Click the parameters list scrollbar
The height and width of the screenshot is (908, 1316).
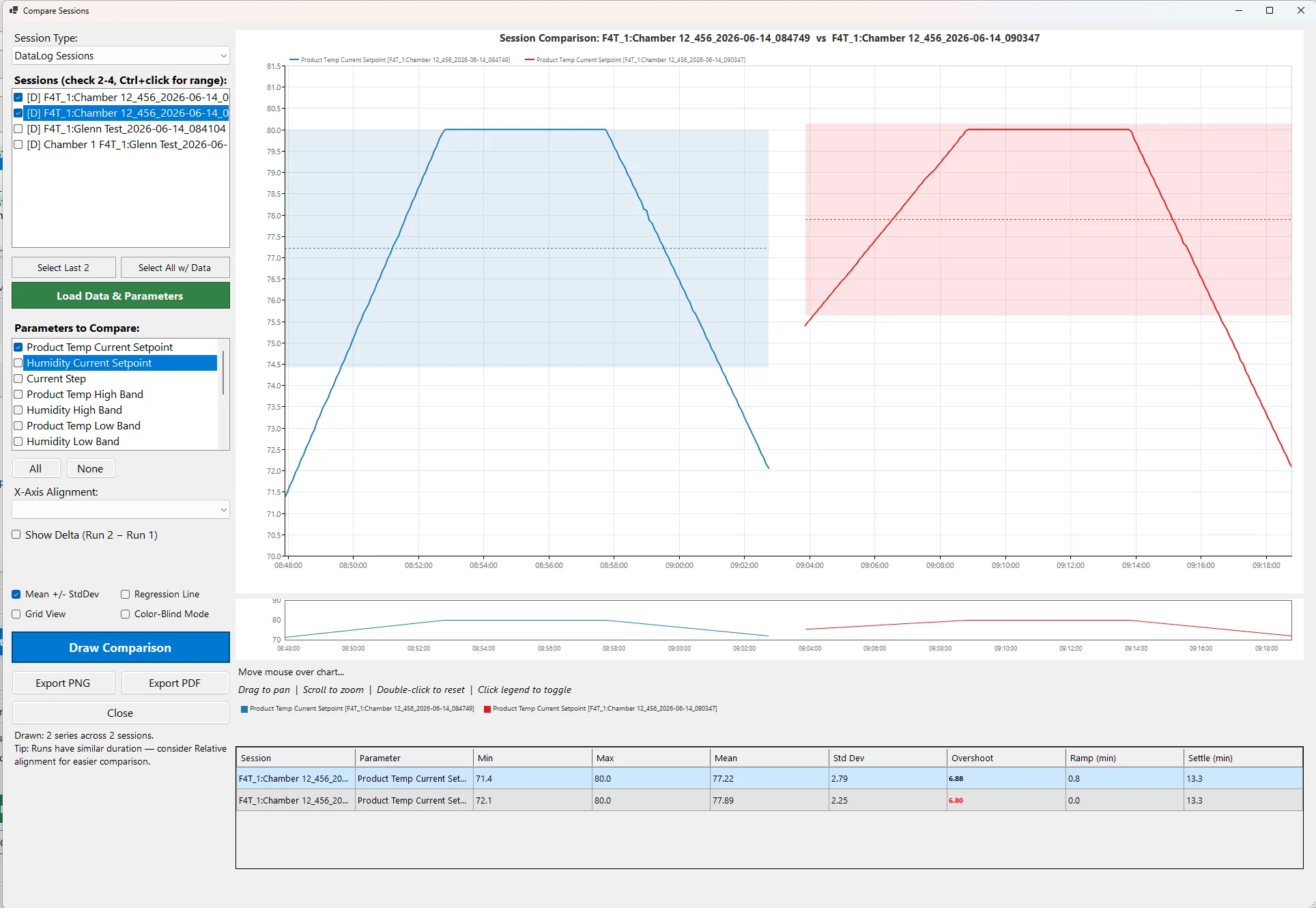pos(223,373)
